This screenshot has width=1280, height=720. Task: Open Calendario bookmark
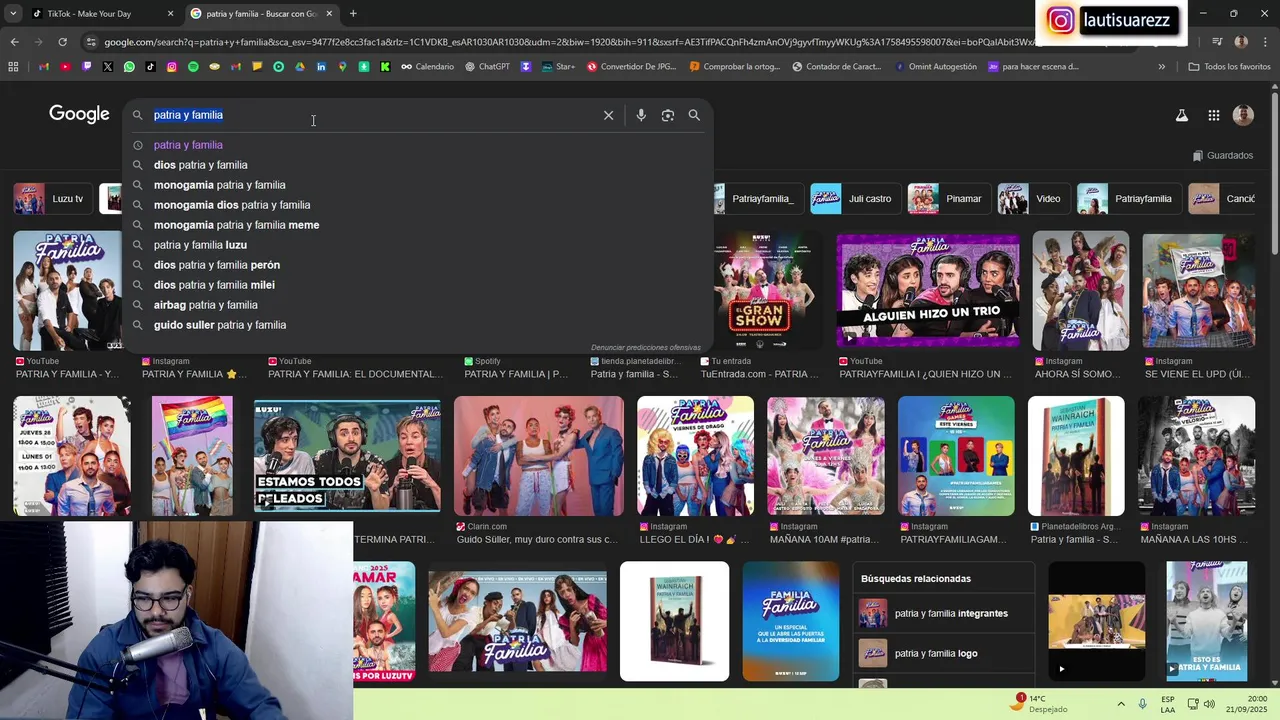click(x=427, y=67)
